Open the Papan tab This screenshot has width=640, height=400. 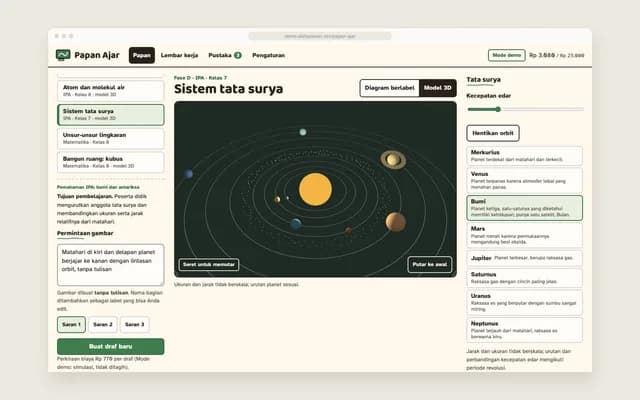(142, 55)
